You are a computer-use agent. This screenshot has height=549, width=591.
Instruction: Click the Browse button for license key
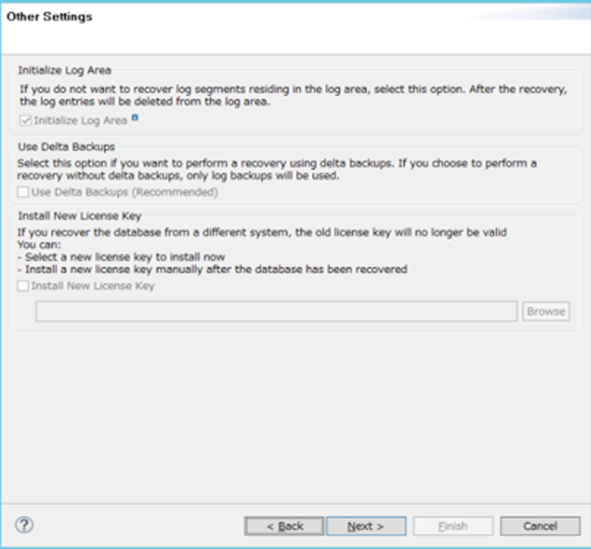coord(546,311)
